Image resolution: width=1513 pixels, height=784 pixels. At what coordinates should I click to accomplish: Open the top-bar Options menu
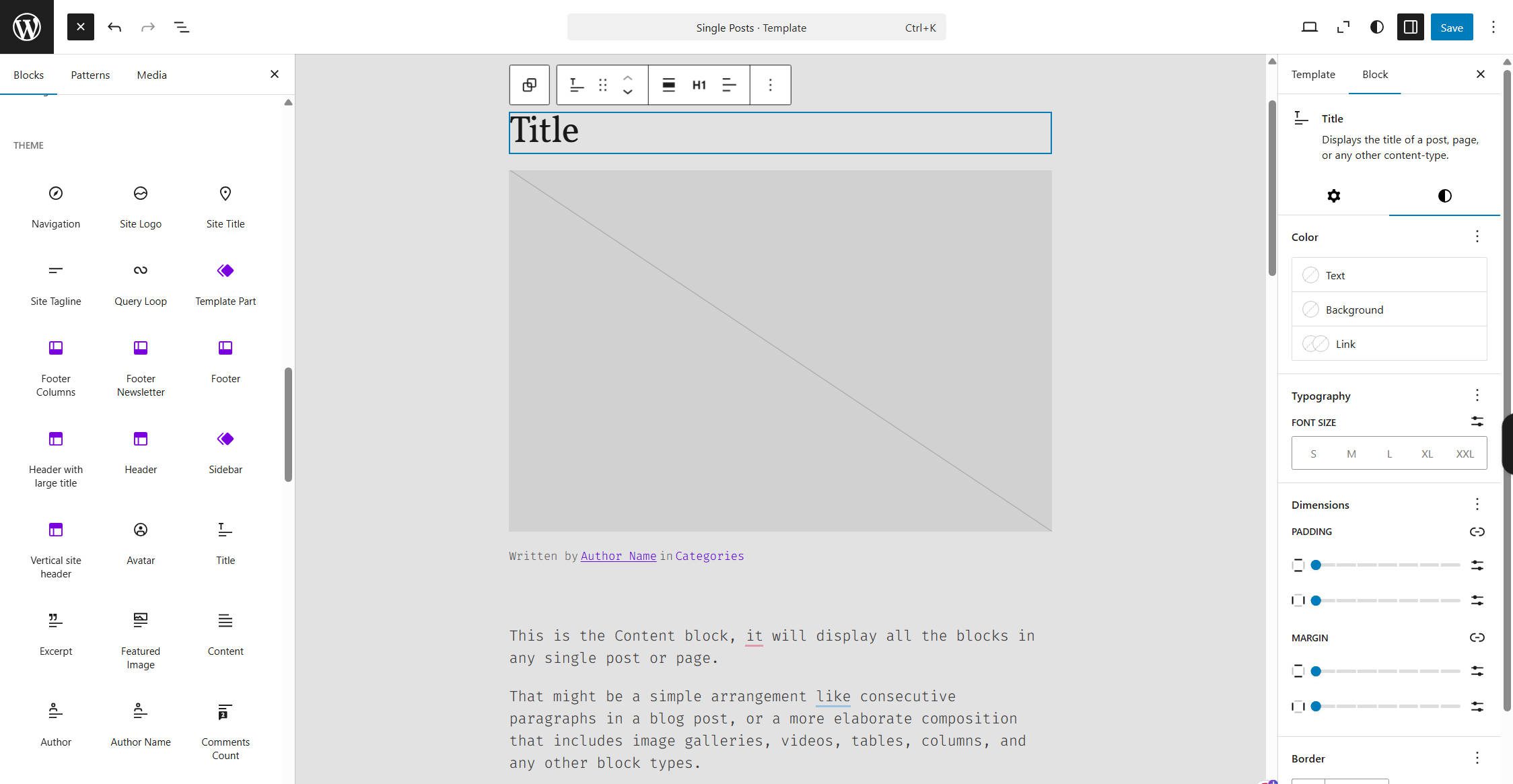[1493, 27]
